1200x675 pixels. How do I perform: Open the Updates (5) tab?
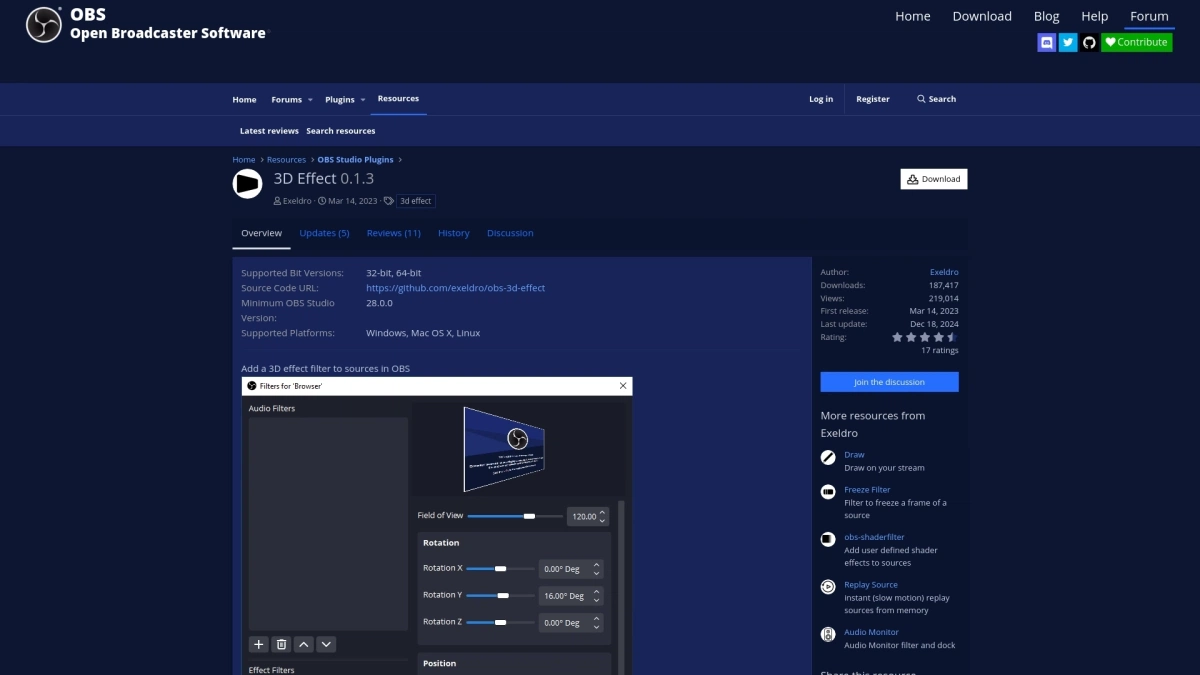[324, 232]
